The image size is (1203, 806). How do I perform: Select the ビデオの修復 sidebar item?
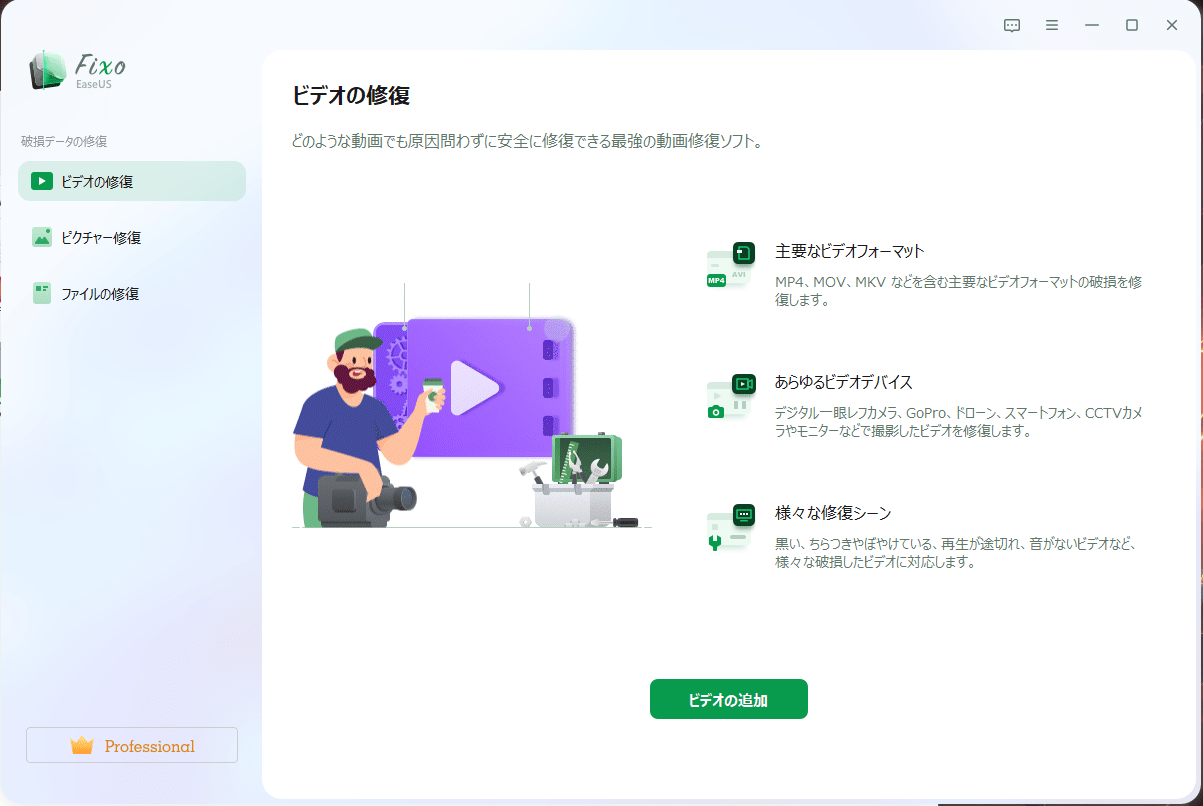132,181
